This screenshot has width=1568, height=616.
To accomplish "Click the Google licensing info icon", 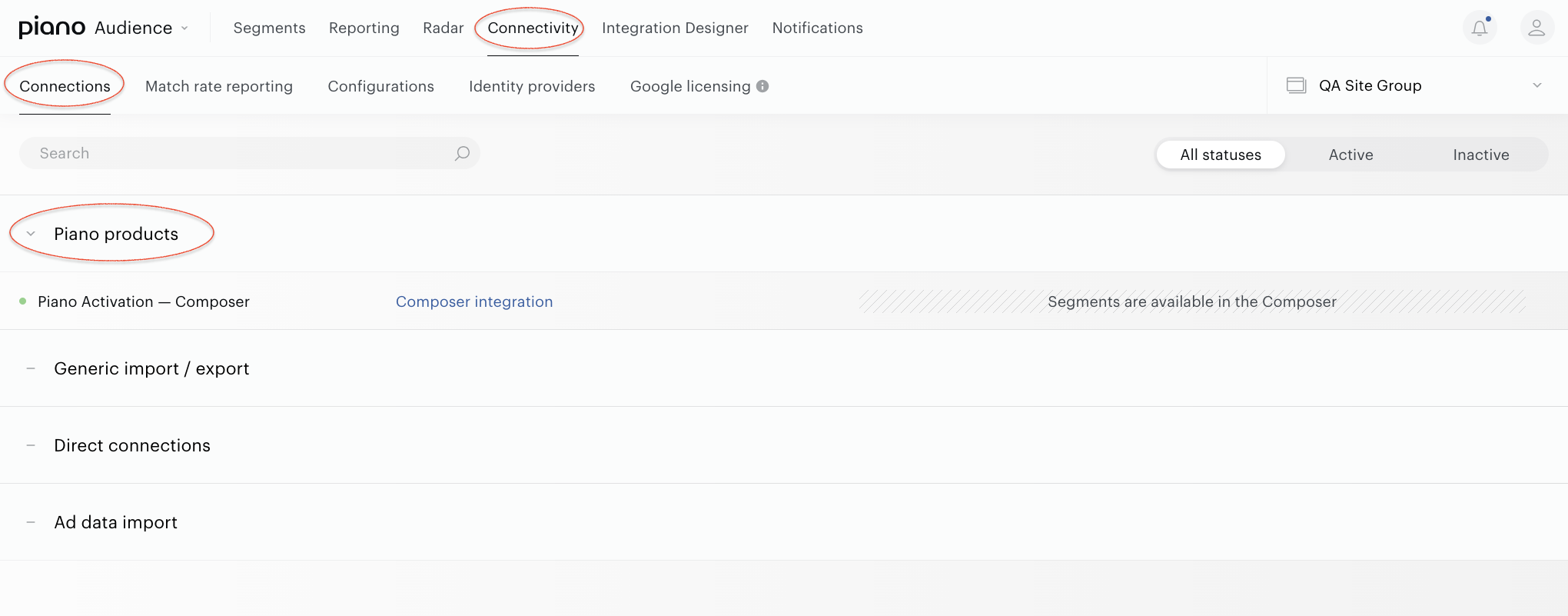I will pos(762,86).
